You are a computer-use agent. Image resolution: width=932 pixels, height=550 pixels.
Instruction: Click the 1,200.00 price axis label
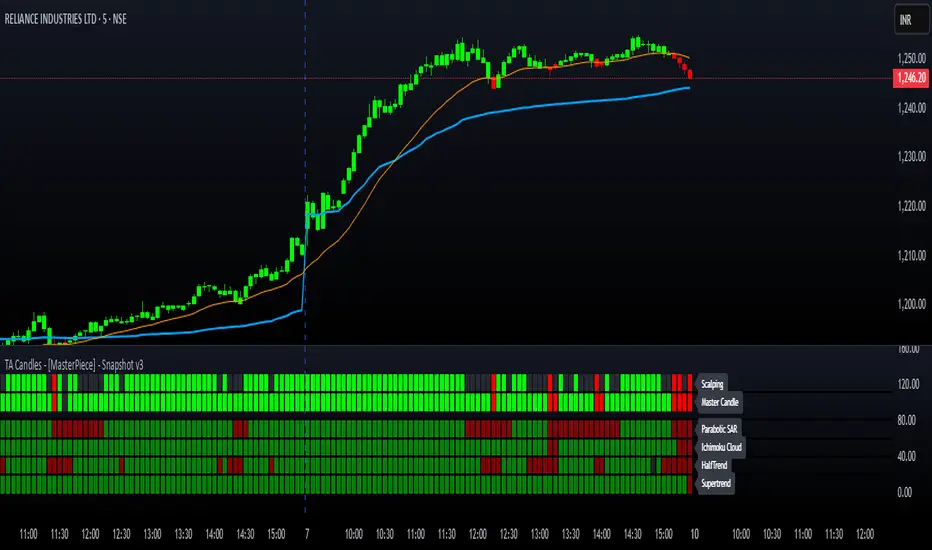coord(912,304)
